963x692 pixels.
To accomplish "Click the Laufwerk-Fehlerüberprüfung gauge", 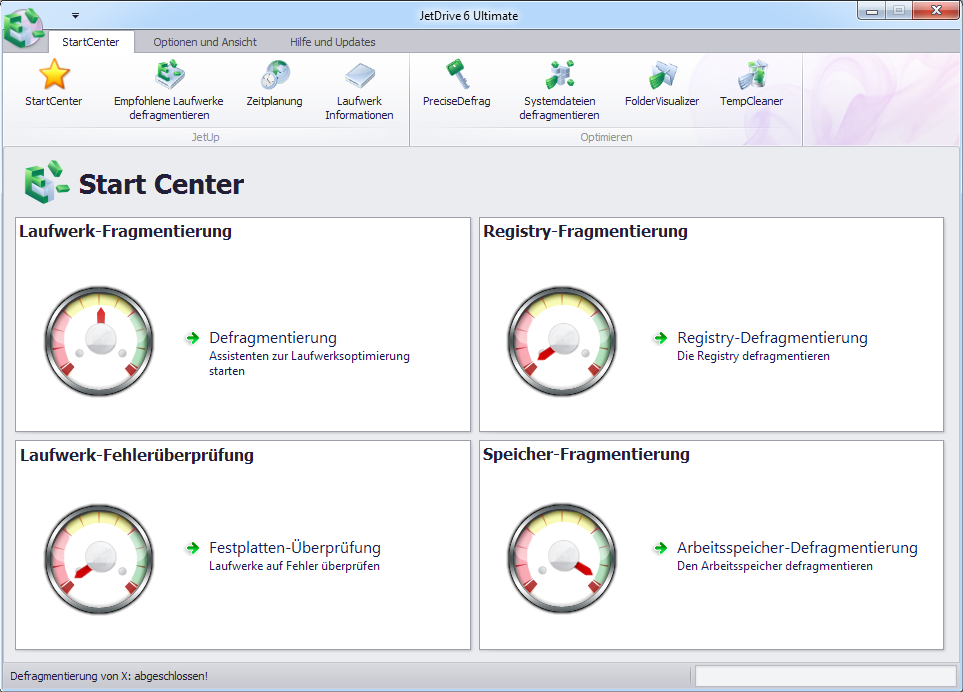I will (99, 559).
